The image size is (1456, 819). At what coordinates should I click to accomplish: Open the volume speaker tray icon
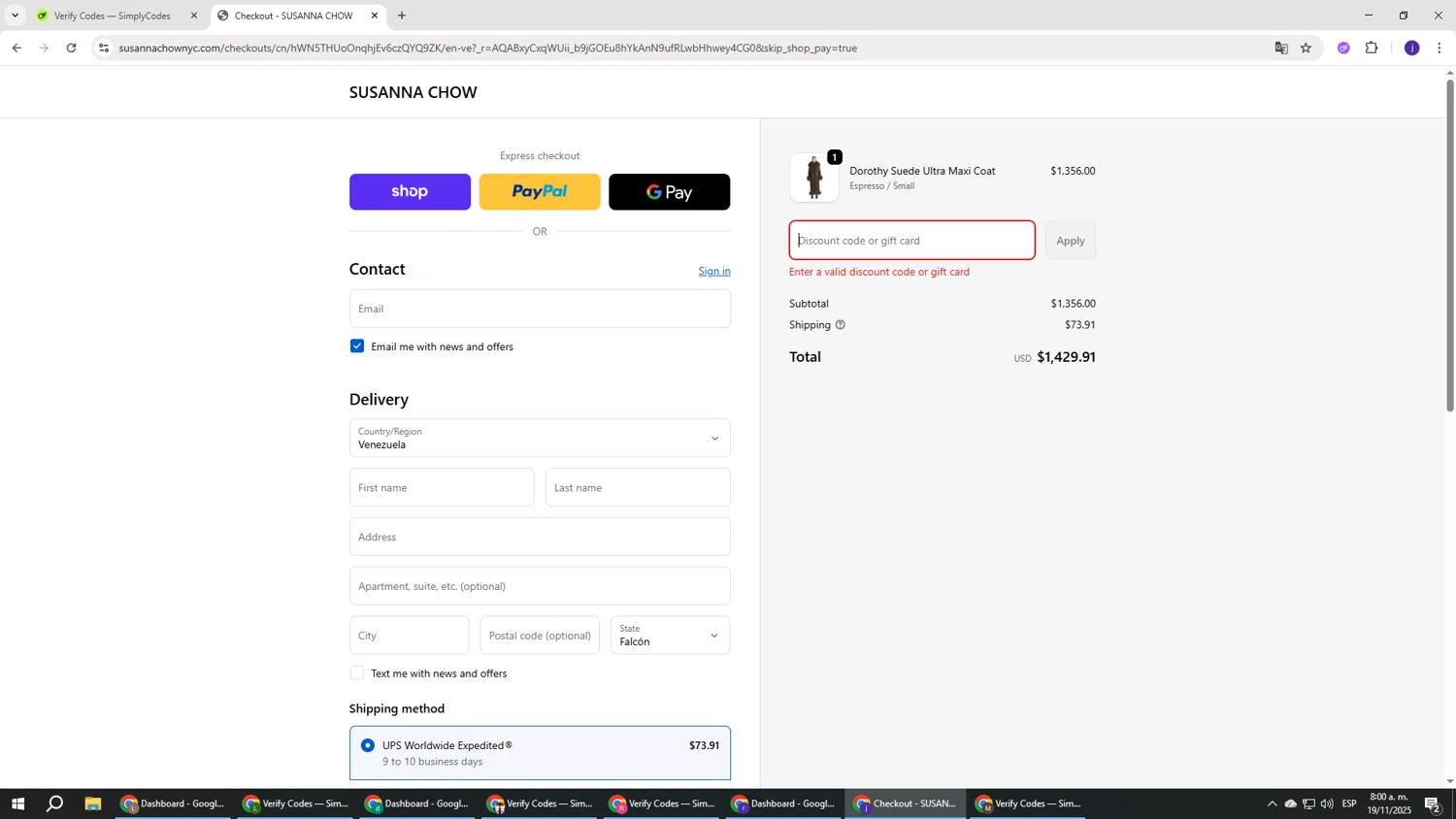pyautogui.click(x=1327, y=803)
